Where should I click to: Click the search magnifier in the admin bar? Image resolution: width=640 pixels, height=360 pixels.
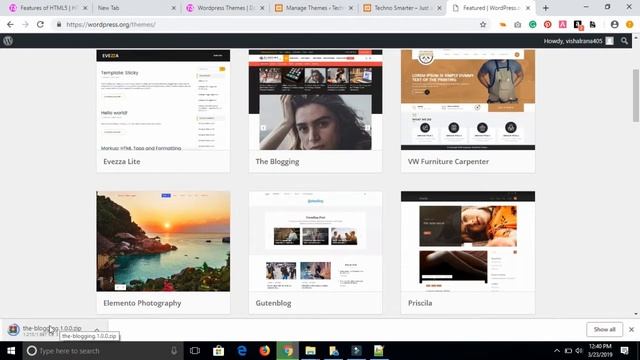click(624, 41)
